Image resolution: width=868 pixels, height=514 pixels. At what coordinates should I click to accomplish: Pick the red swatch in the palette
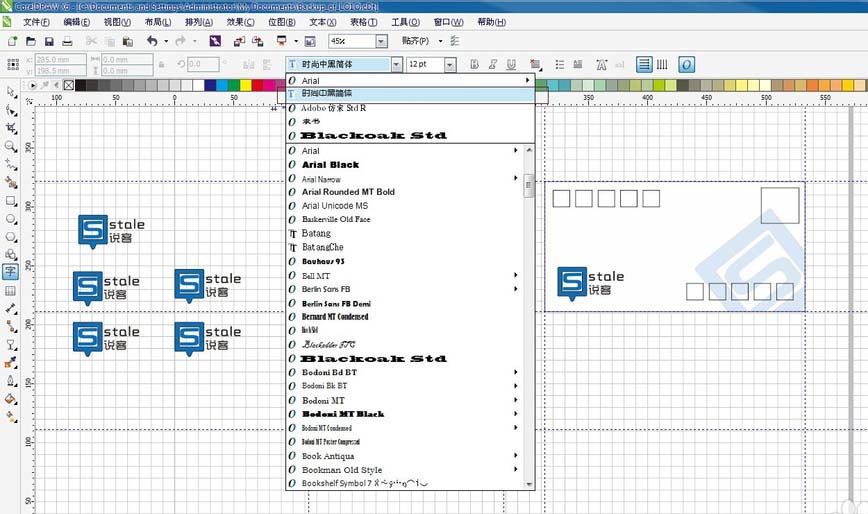(x=257, y=85)
